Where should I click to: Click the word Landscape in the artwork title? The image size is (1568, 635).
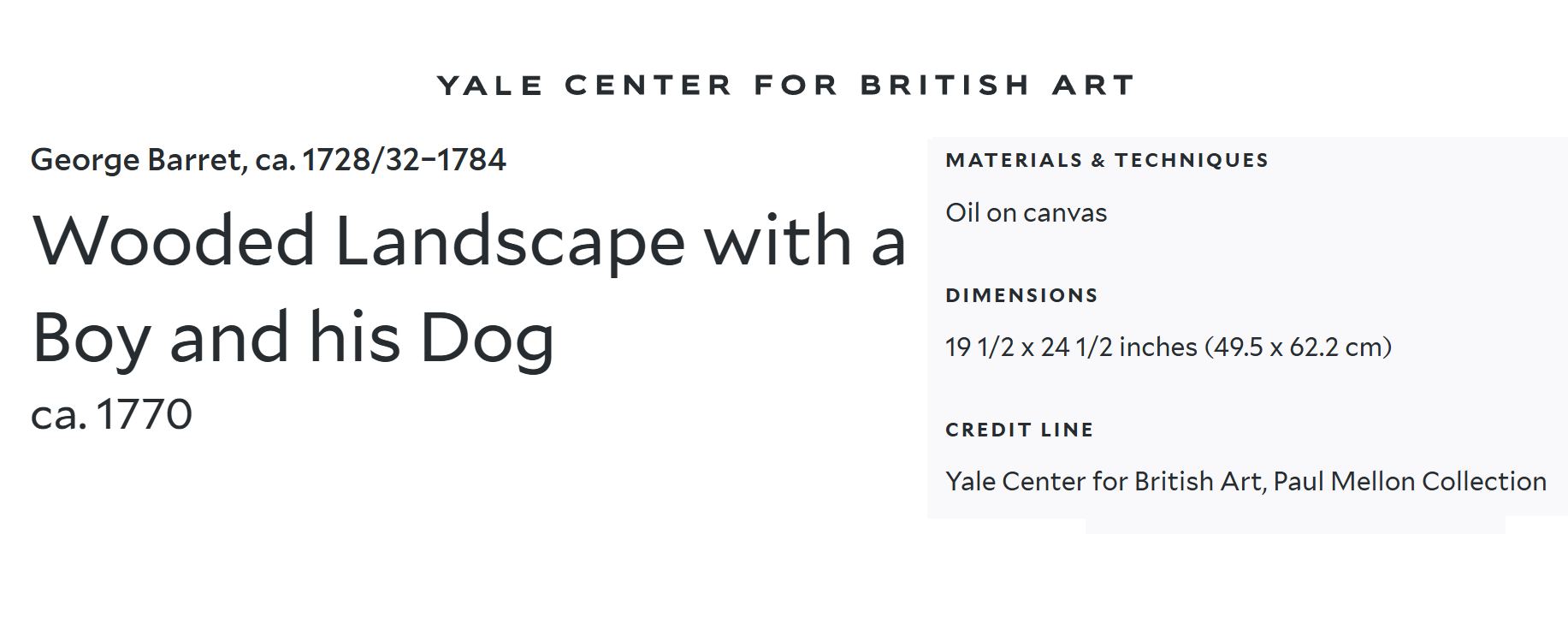click(510, 241)
